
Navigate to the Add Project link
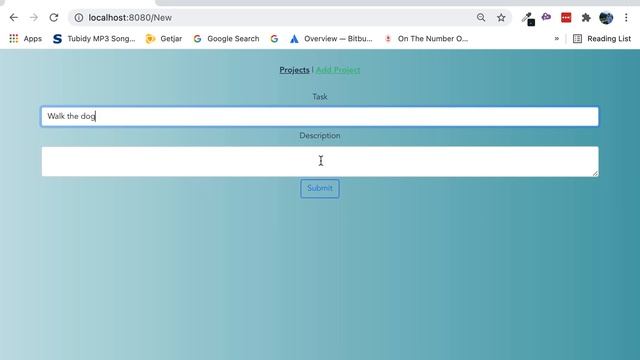pyautogui.click(x=338, y=70)
